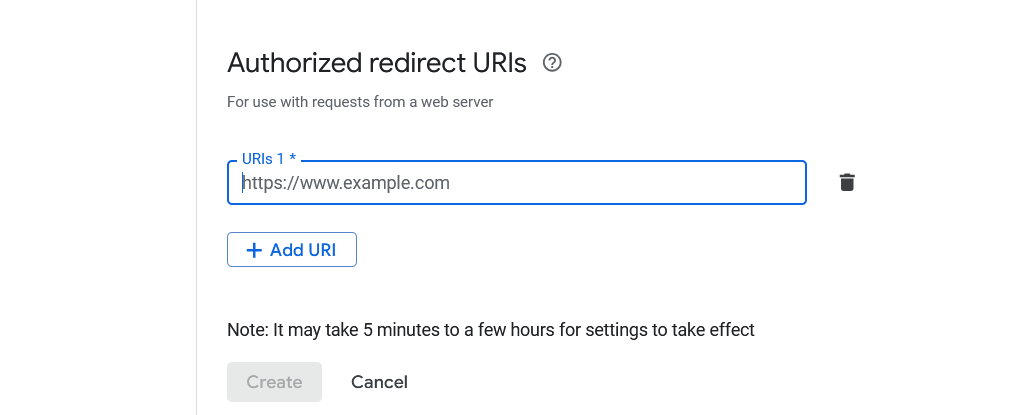
Task: Click the https://www.example.com placeholder text
Action: (x=346, y=183)
